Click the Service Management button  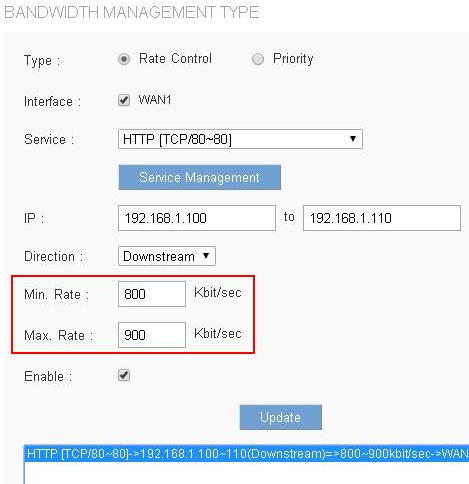199,177
